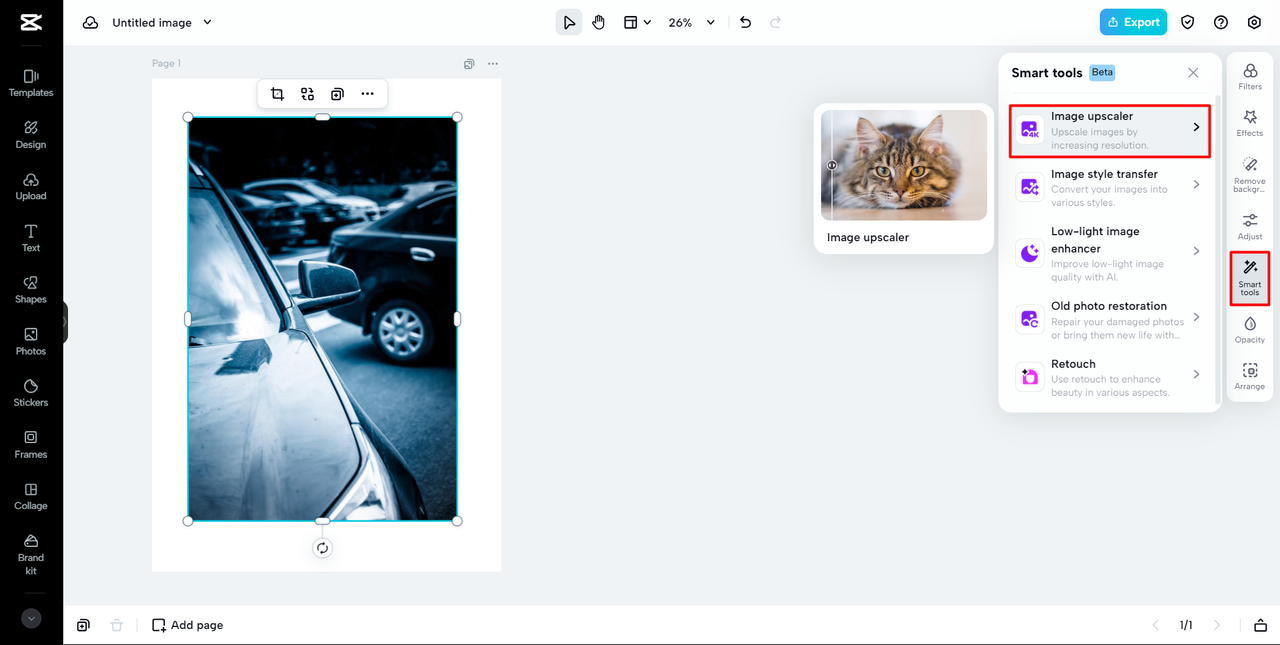Click the before/after handle on cat preview
The width and height of the screenshot is (1280, 645).
click(831, 165)
